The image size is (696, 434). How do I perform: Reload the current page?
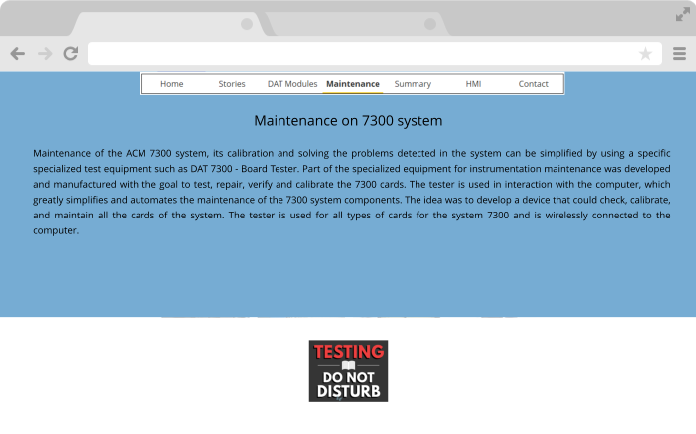point(70,54)
